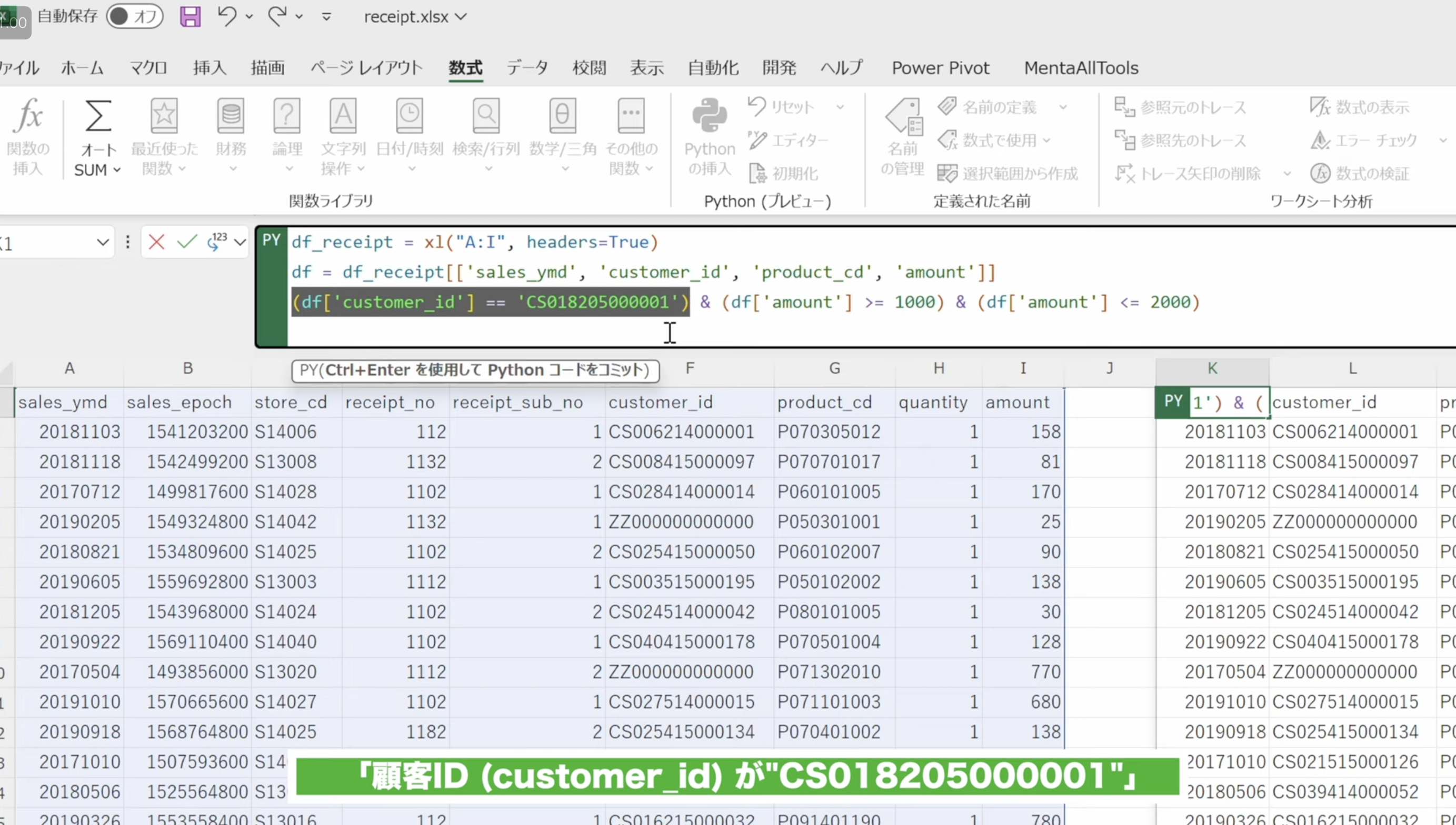1456x825 pixels.
Task: Cancel formula entry with red X
Action: (x=156, y=243)
